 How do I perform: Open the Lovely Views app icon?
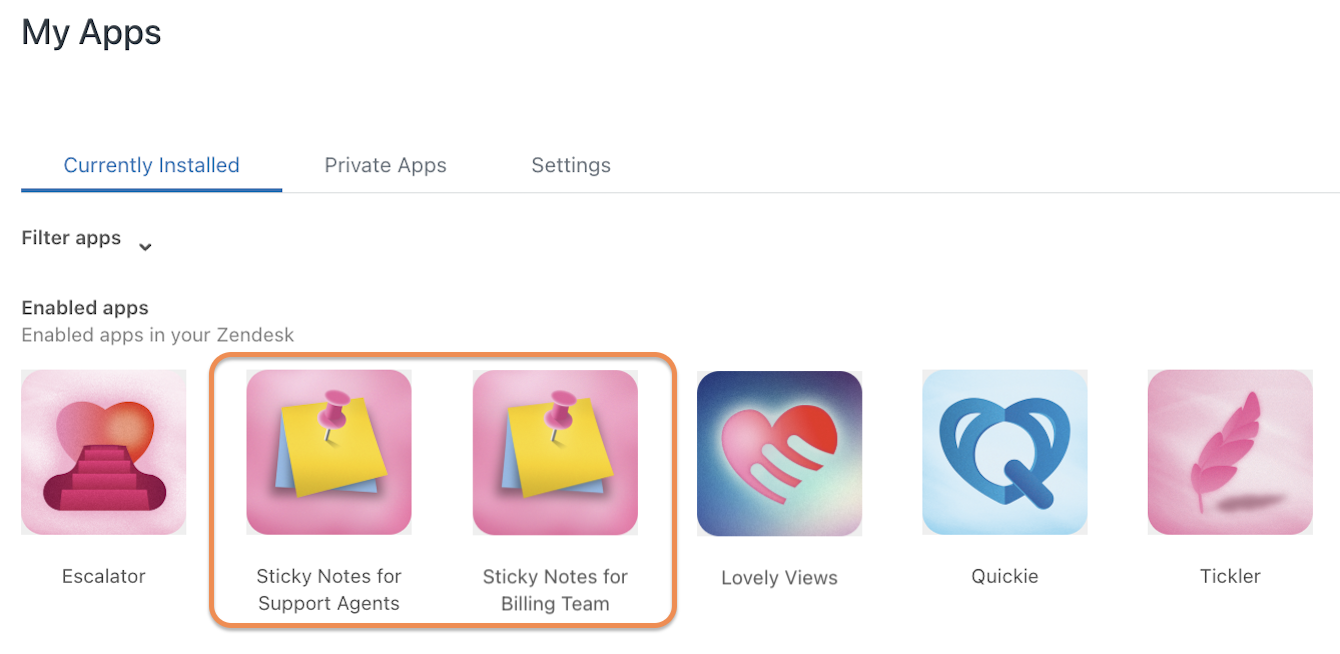pyautogui.click(x=780, y=453)
